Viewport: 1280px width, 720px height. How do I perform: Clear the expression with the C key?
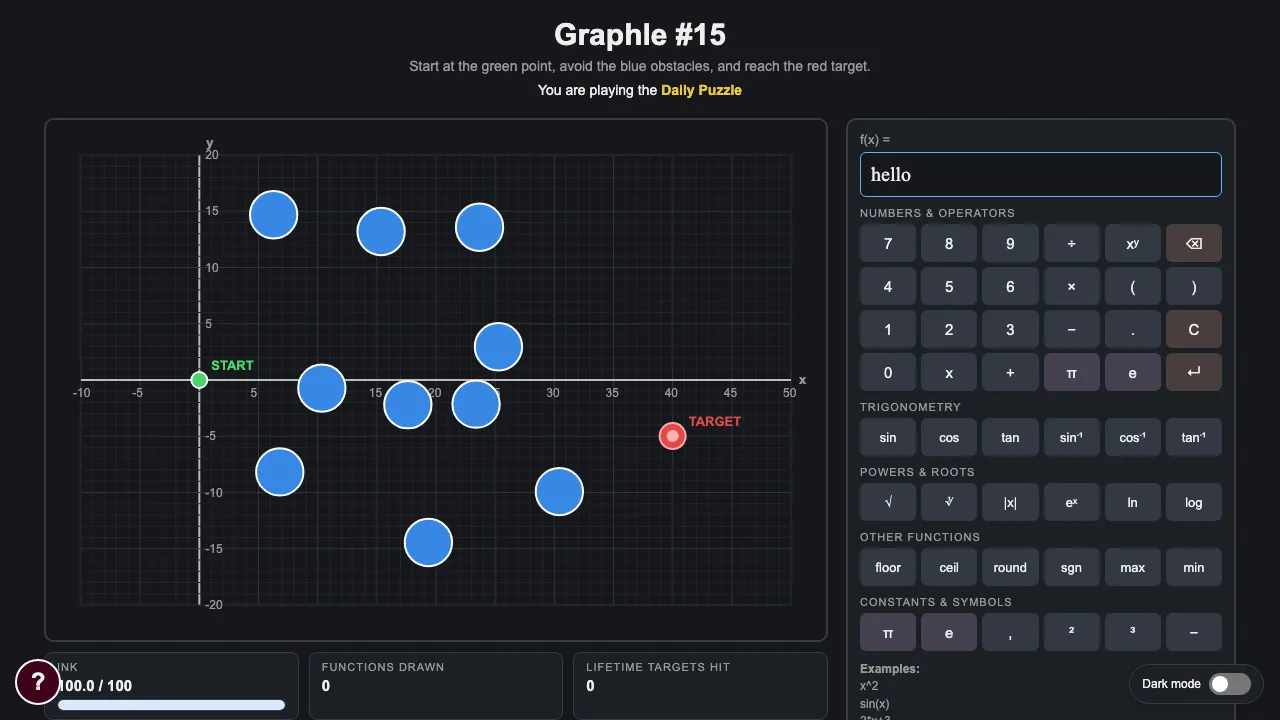point(1193,329)
